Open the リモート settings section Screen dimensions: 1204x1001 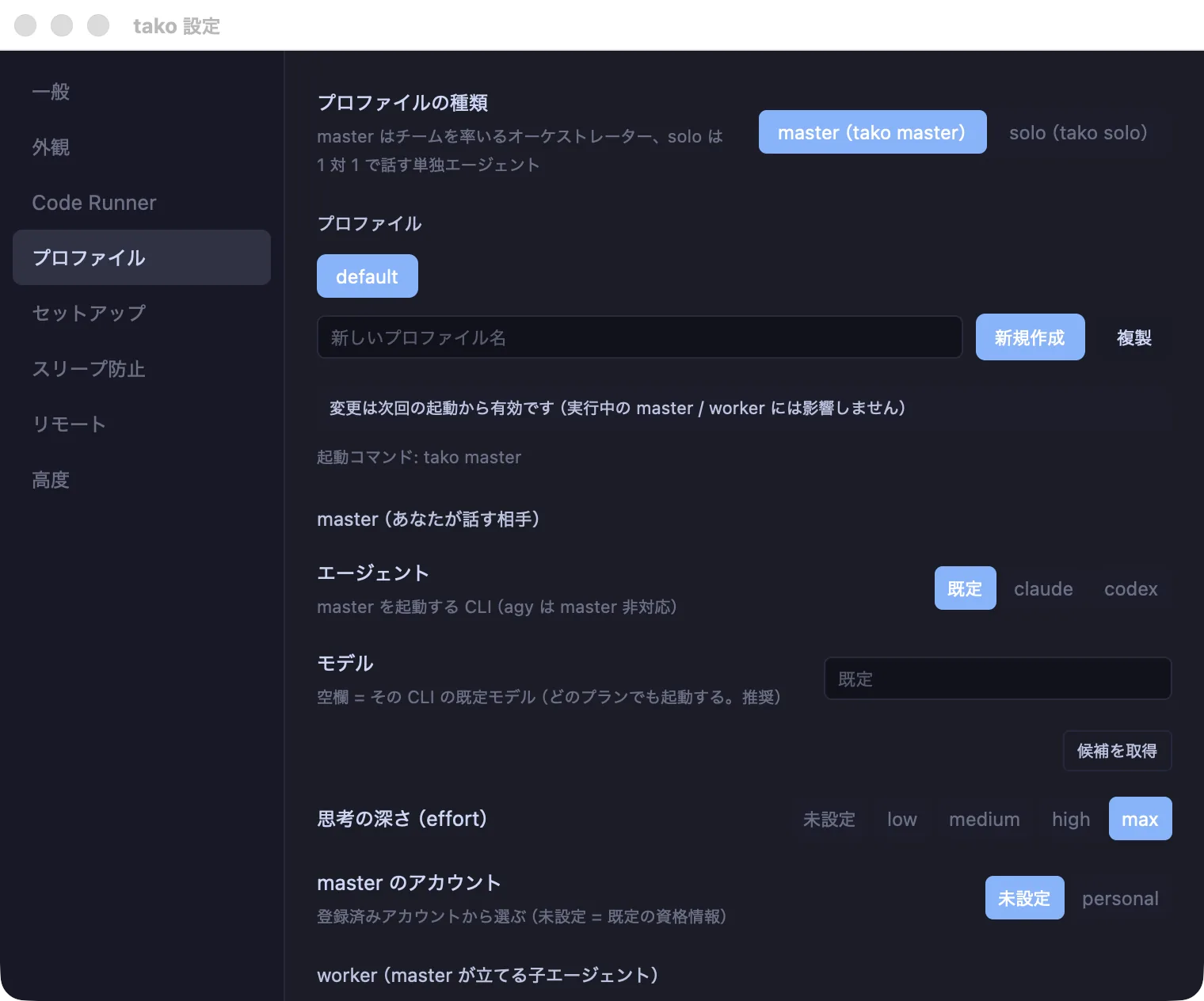[142, 424]
